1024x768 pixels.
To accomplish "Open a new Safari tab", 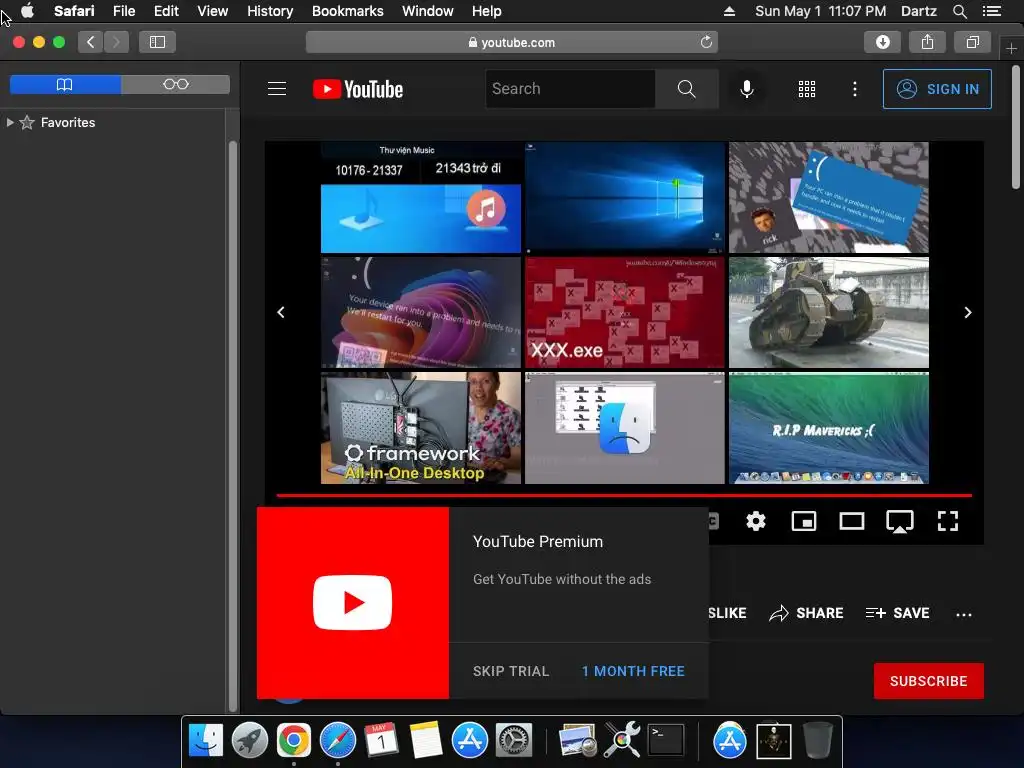I will [x=1011, y=48].
